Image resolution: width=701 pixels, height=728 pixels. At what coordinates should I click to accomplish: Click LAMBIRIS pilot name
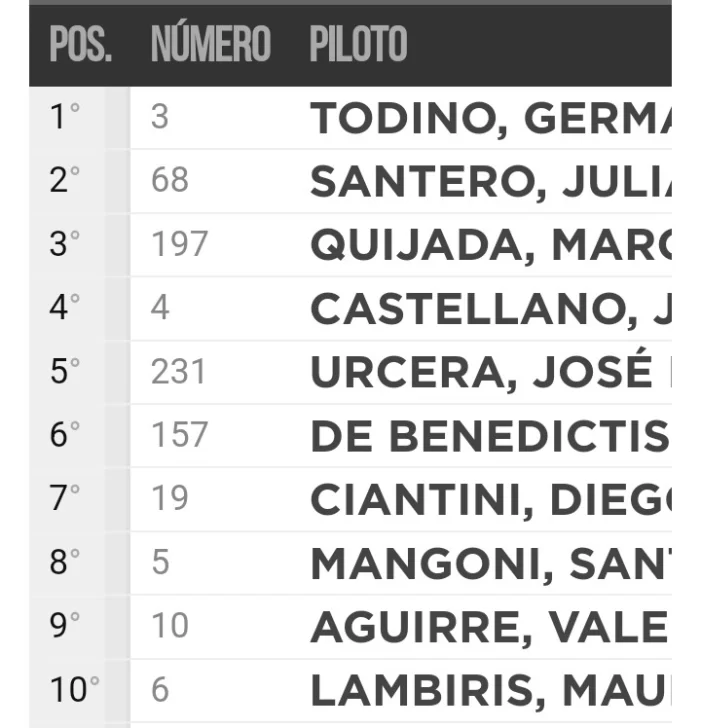490,690
